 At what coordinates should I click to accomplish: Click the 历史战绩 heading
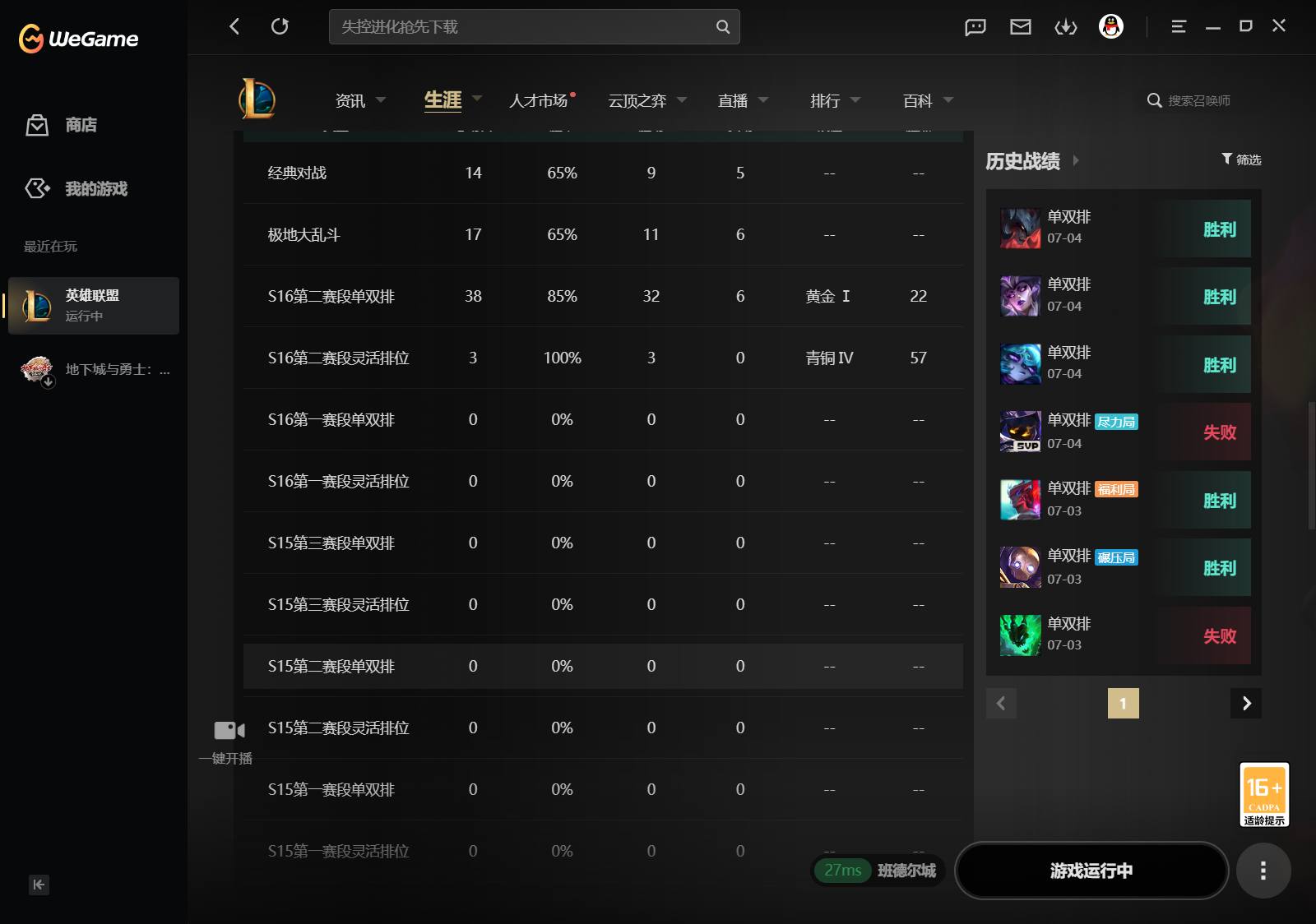click(x=1022, y=161)
